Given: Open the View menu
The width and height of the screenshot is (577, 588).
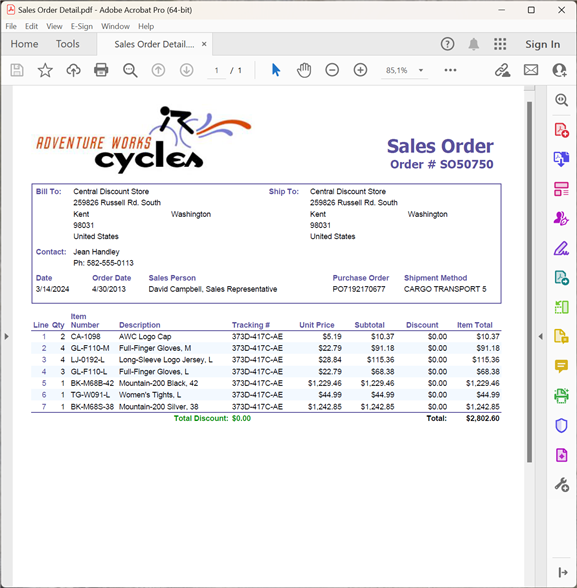Looking at the screenshot, I should (x=54, y=26).
